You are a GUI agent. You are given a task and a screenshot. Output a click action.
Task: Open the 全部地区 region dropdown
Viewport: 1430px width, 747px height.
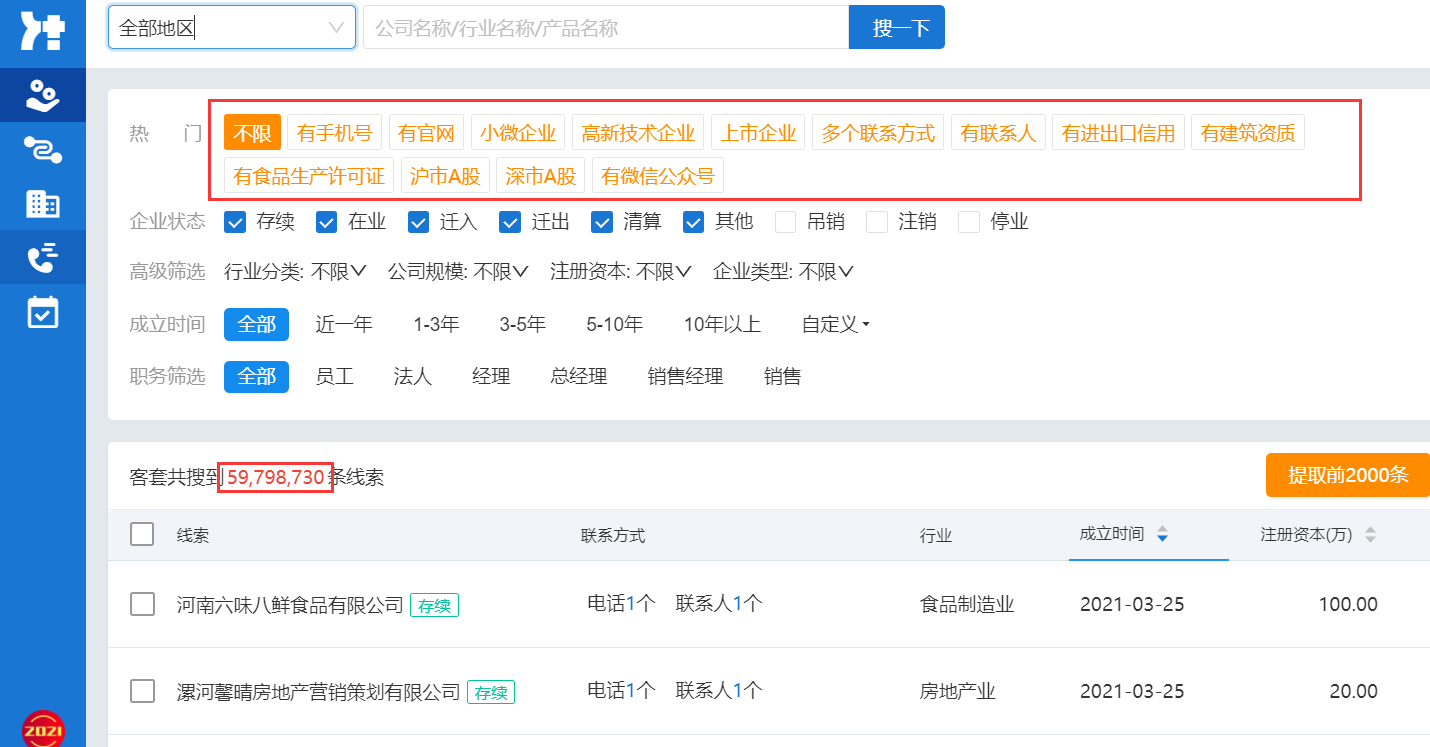pyautogui.click(x=231, y=28)
